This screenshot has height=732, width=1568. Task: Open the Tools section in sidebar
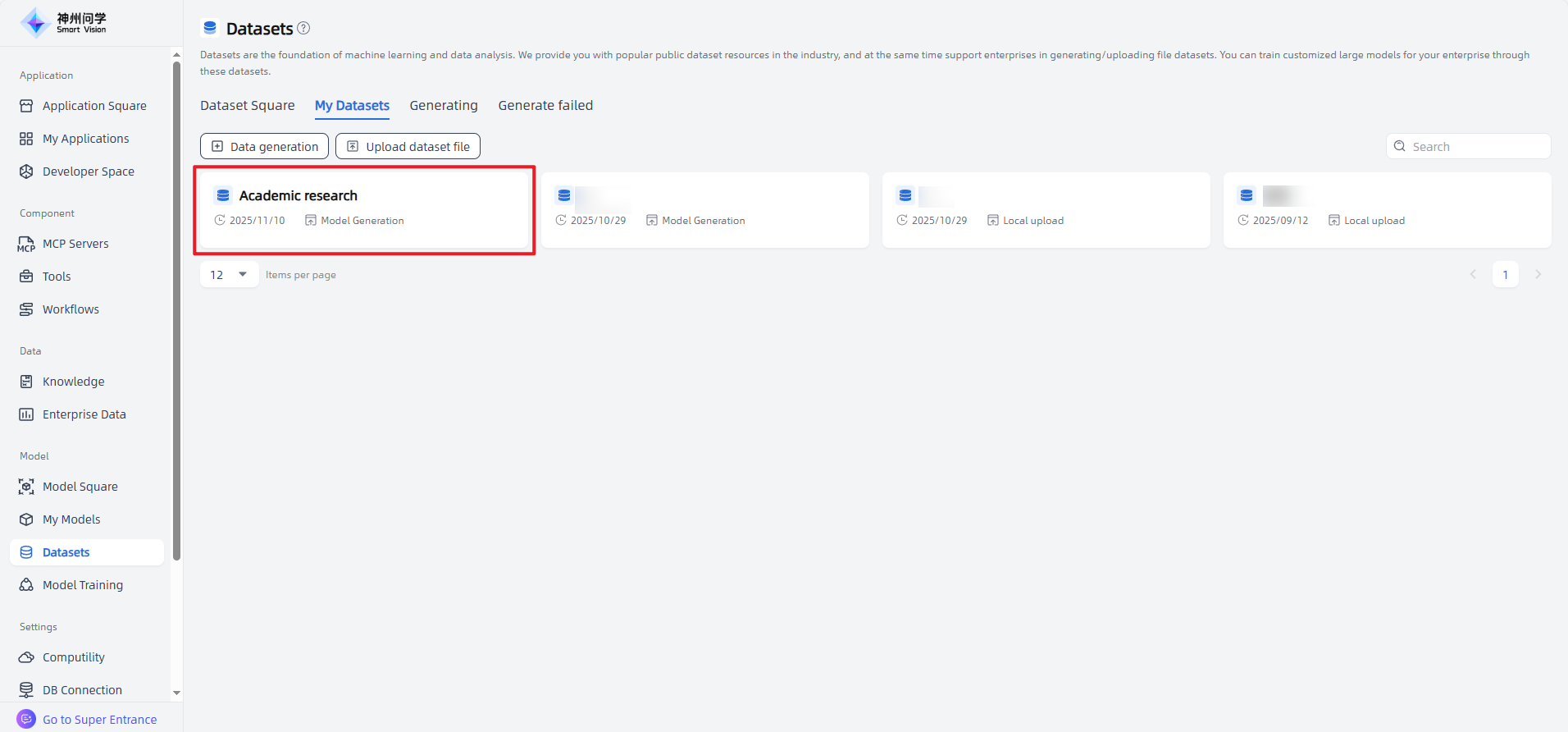pyautogui.click(x=57, y=277)
